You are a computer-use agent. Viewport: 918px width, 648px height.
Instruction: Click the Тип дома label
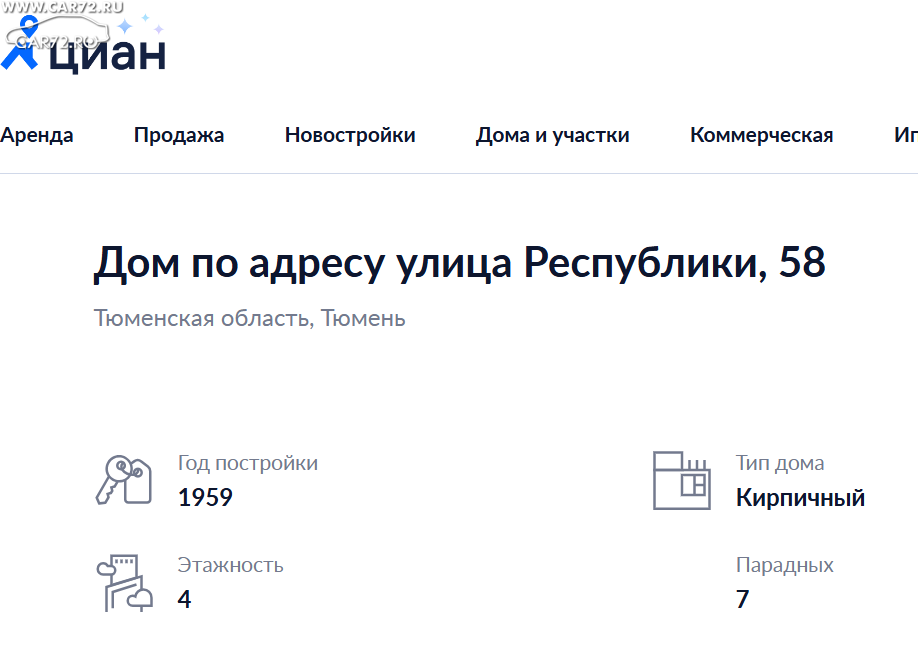pyautogui.click(x=780, y=463)
